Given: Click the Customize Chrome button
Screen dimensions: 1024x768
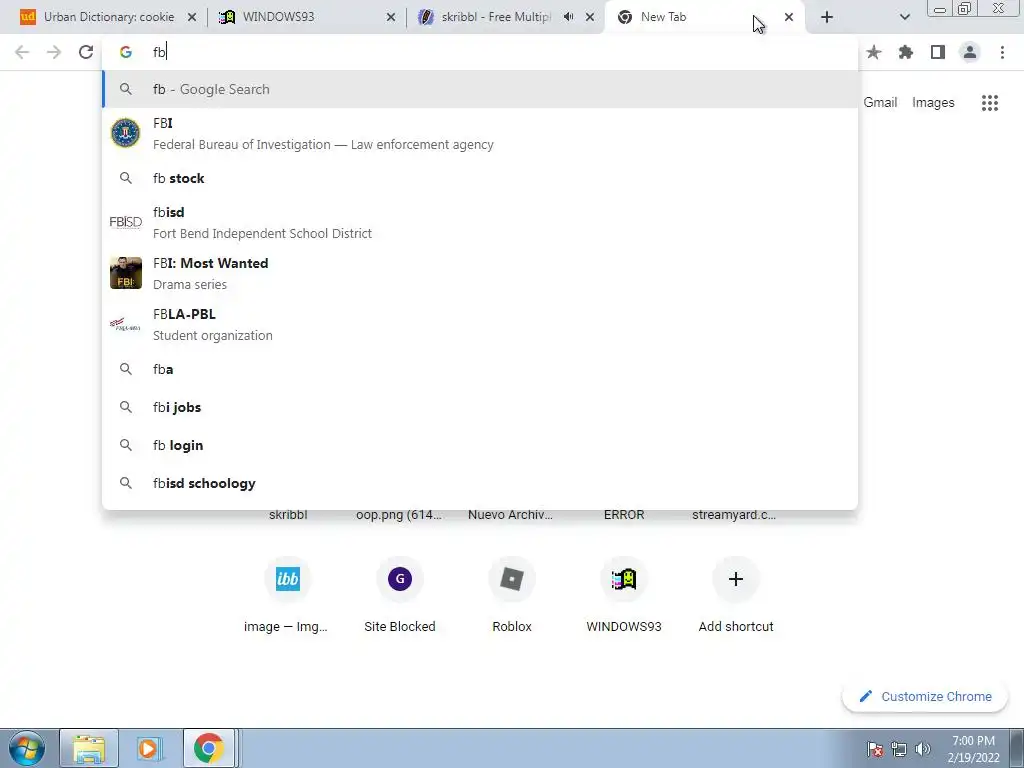Looking at the screenshot, I should point(925,696).
